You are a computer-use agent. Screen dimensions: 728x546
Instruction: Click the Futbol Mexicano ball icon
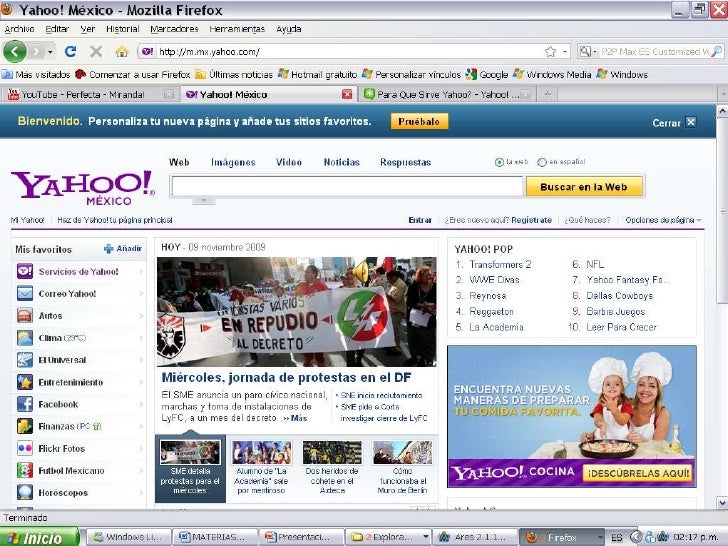coord(25,470)
